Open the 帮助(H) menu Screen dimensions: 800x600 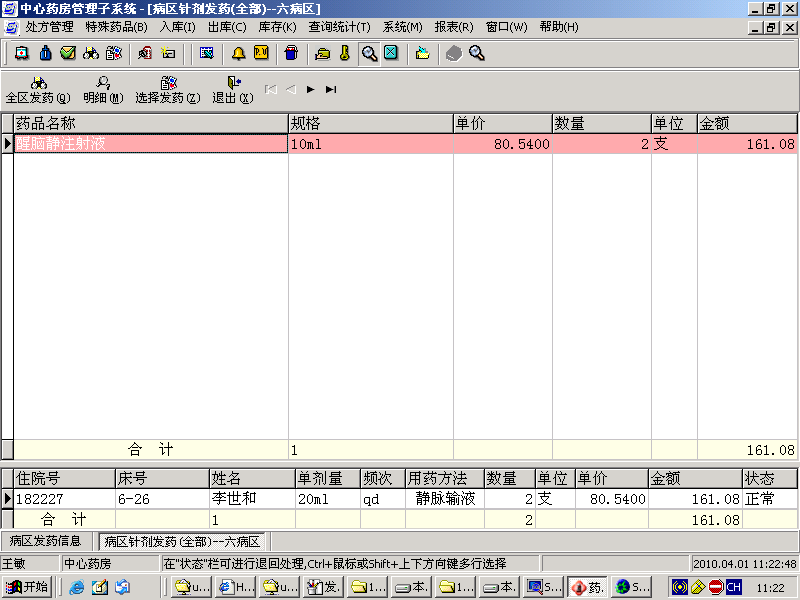tap(559, 27)
